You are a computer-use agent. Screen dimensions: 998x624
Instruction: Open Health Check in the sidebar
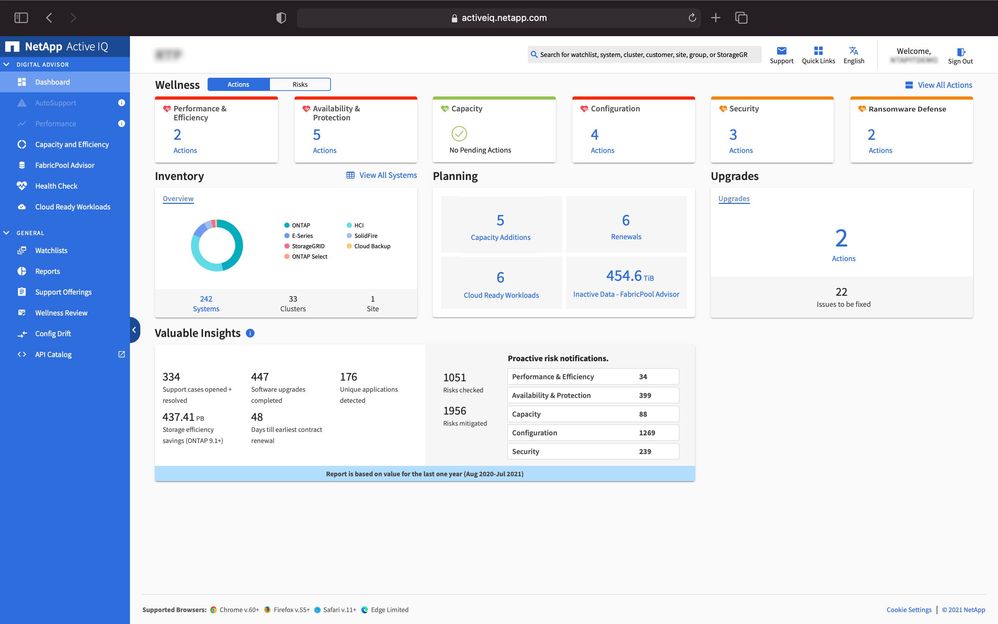56,186
